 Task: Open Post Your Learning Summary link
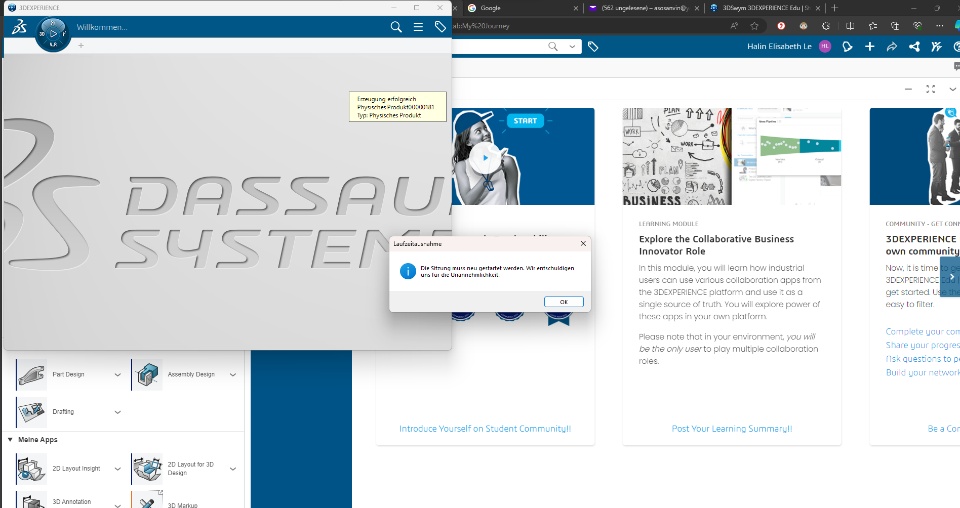tap(732, 428)
